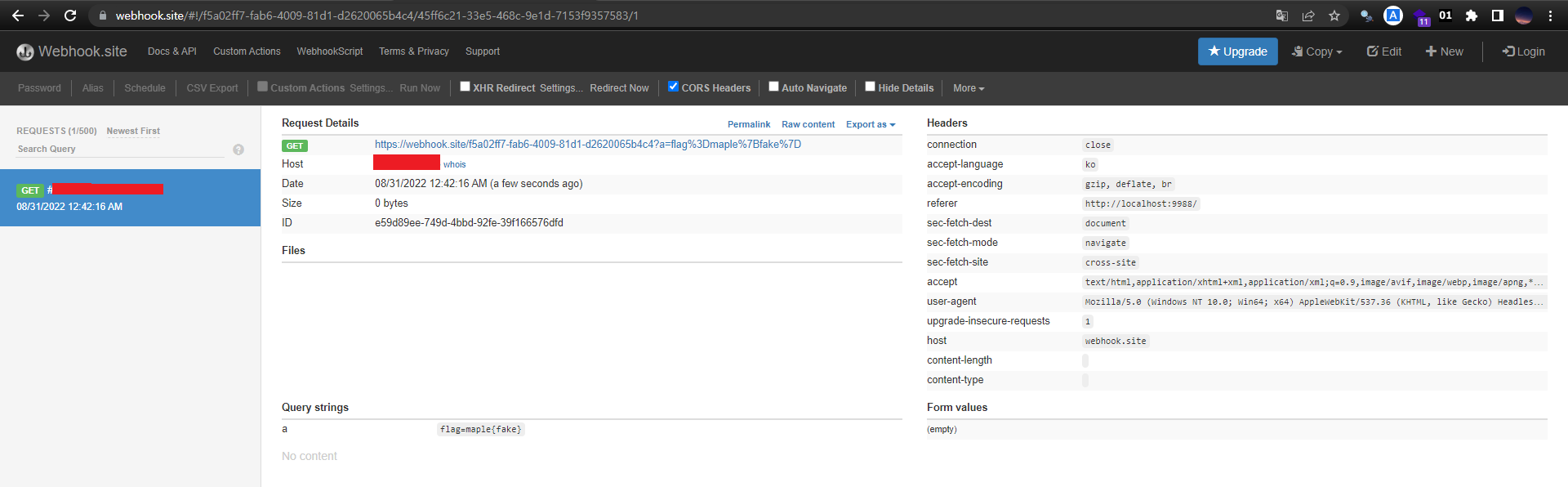Open Custom Actions Settings...

pyautogui.click(x=371, y=88)
